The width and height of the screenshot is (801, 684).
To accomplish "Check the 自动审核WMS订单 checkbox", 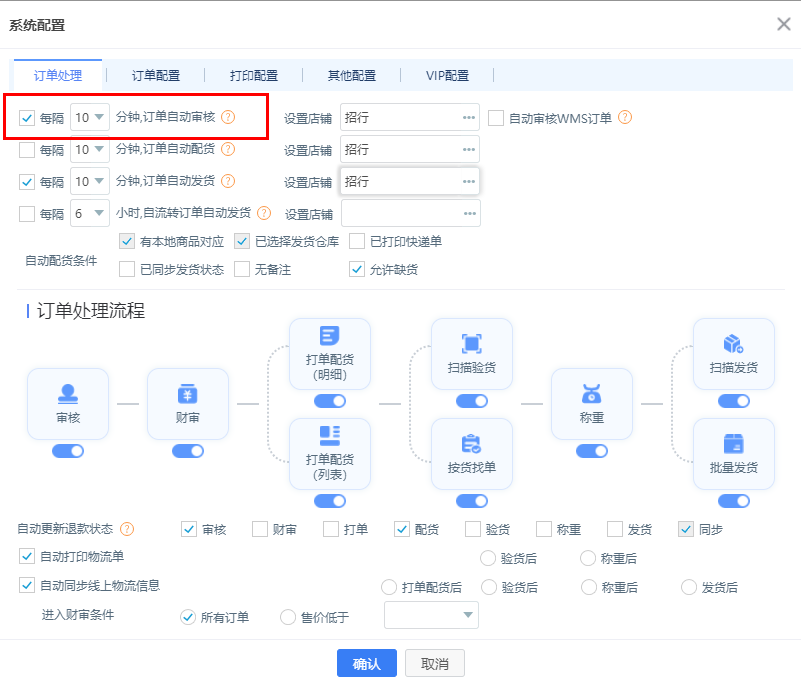I will point(496,118).
